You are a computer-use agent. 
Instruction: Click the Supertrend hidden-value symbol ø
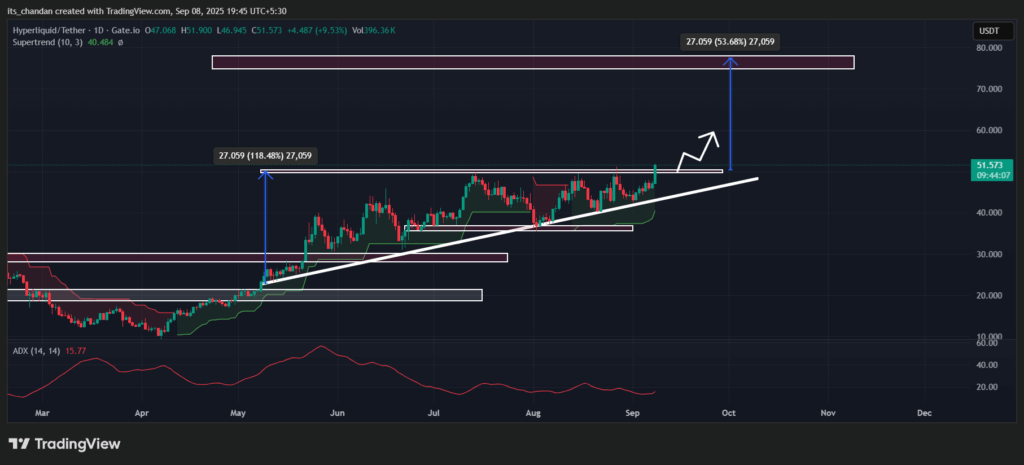tap(119, 42)
